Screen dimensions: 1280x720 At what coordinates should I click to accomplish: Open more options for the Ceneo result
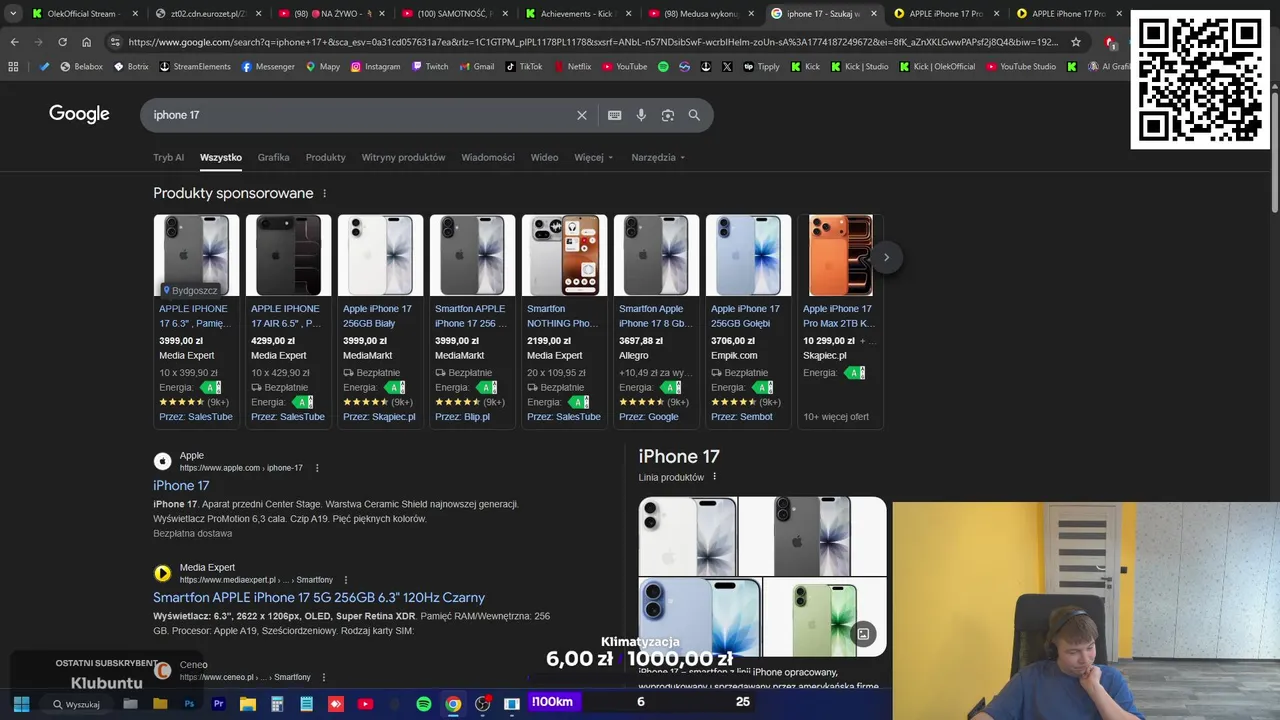tap(324, 677)
